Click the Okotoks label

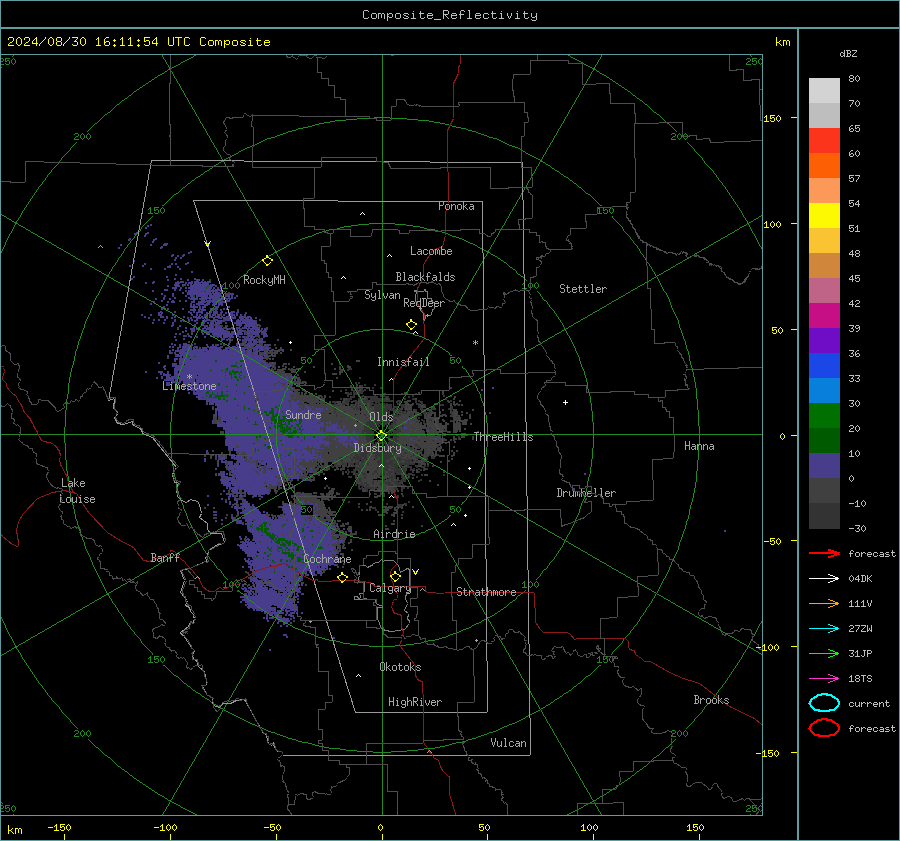coord(400,667)
